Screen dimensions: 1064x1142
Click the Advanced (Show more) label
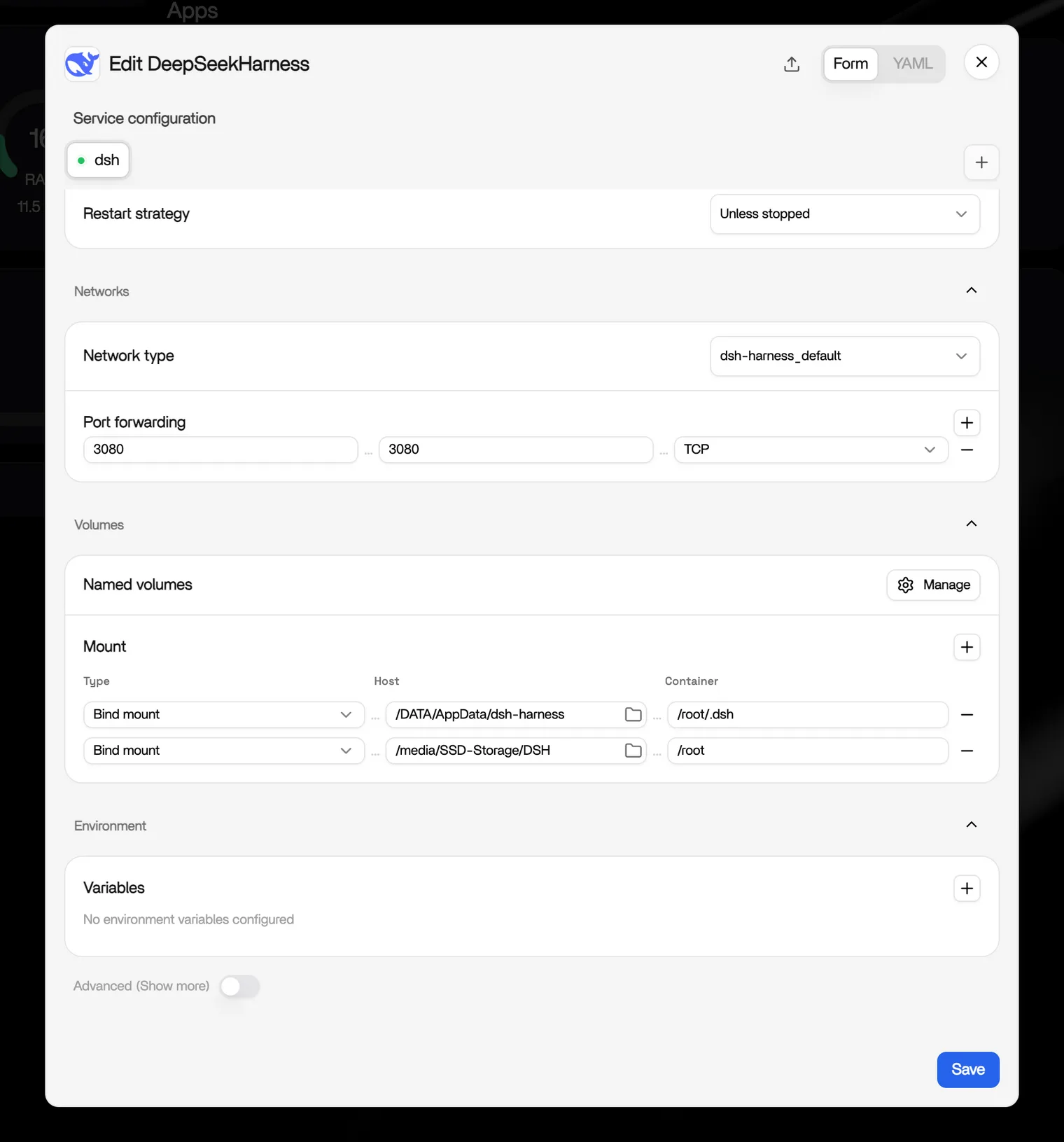point(141,986)
